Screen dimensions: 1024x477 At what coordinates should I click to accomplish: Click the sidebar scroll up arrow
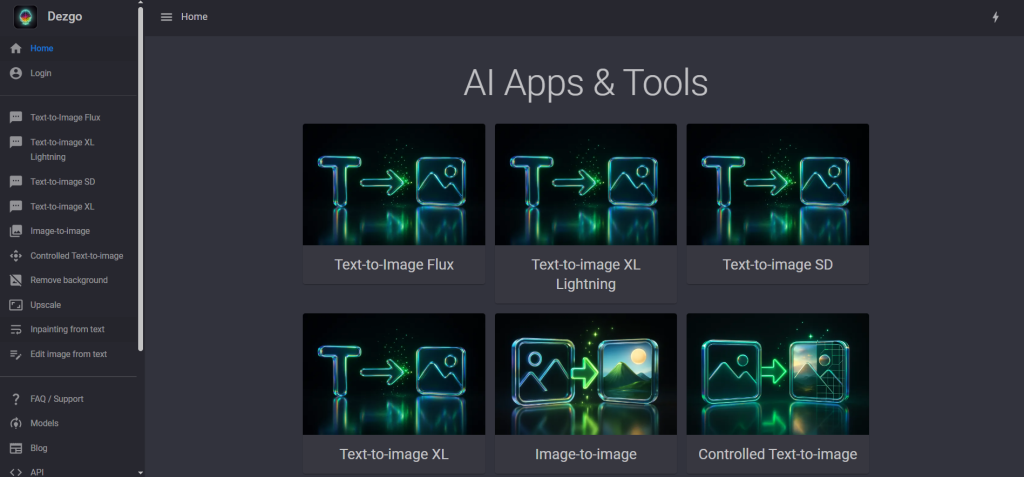click(x=140, y=3)
